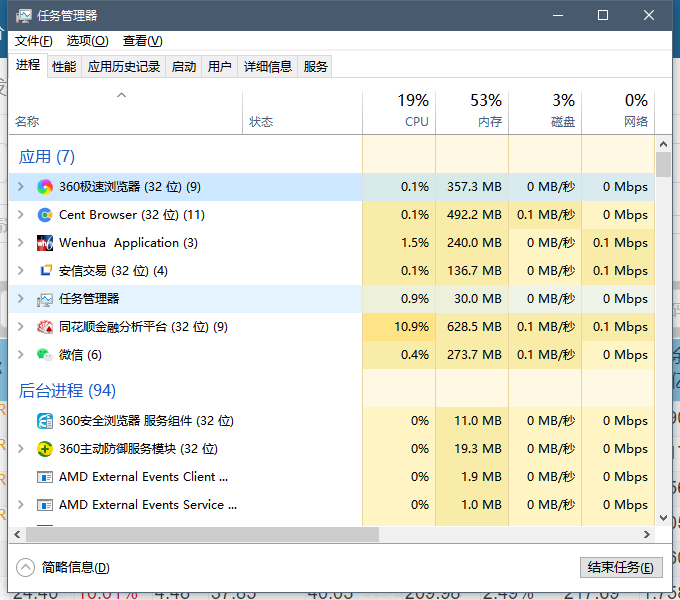
Task: Click the 结束任务(E) button
Action: tap(621, 567)
